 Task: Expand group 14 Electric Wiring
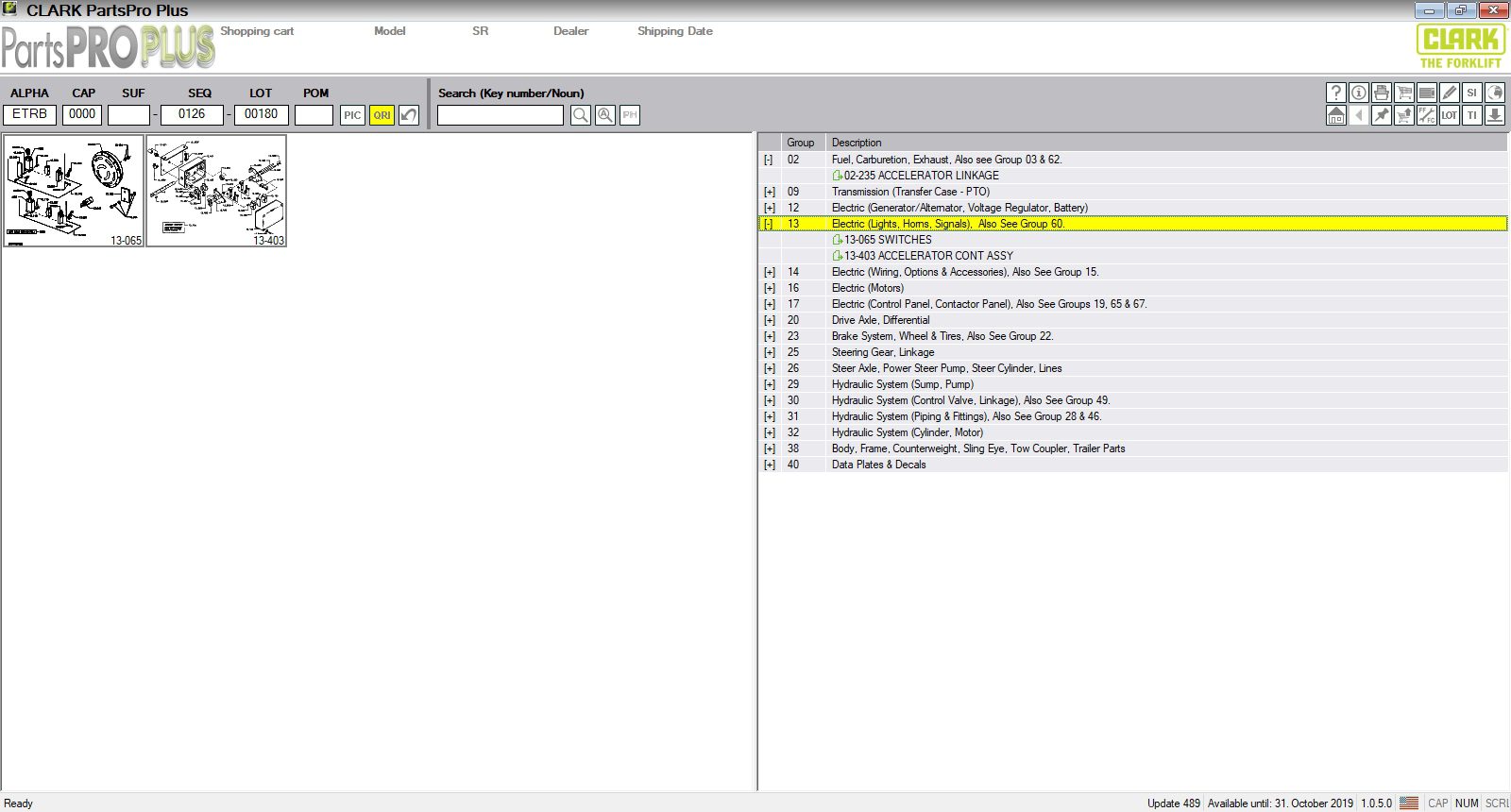(769, 272)
